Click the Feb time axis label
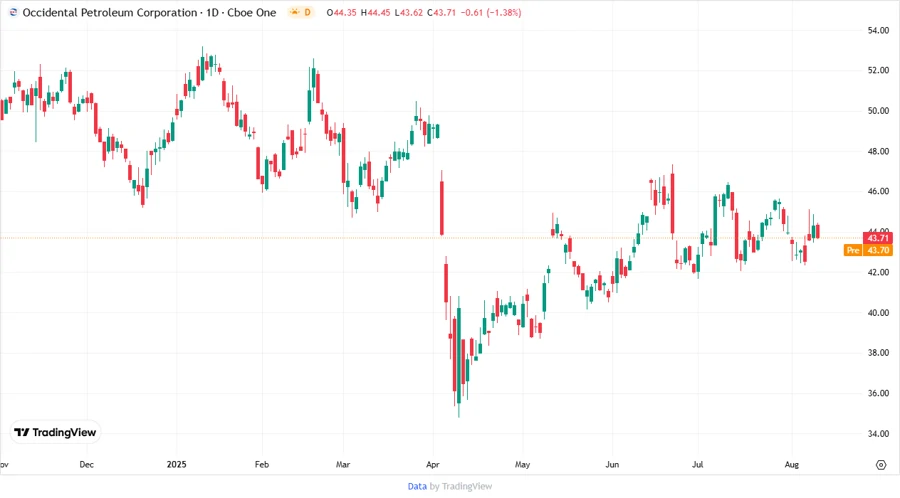This screenshot has width=900, height=498. click(x=262, y=464)
